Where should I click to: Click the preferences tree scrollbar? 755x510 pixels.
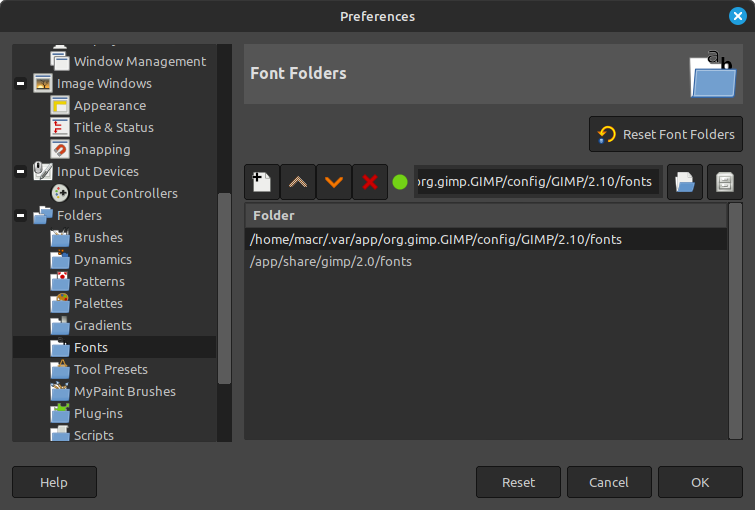(x=225, y=290)
